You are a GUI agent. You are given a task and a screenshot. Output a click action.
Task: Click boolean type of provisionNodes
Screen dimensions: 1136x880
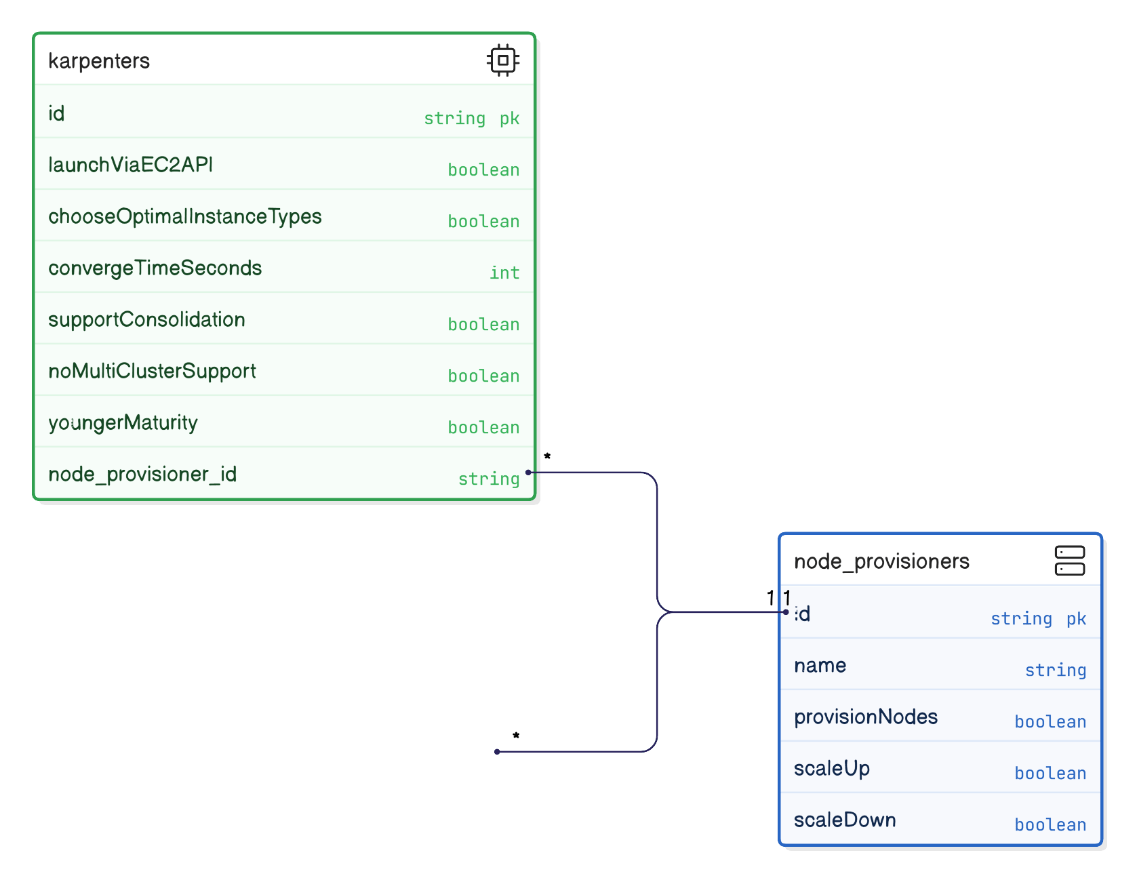[1050, 721]
